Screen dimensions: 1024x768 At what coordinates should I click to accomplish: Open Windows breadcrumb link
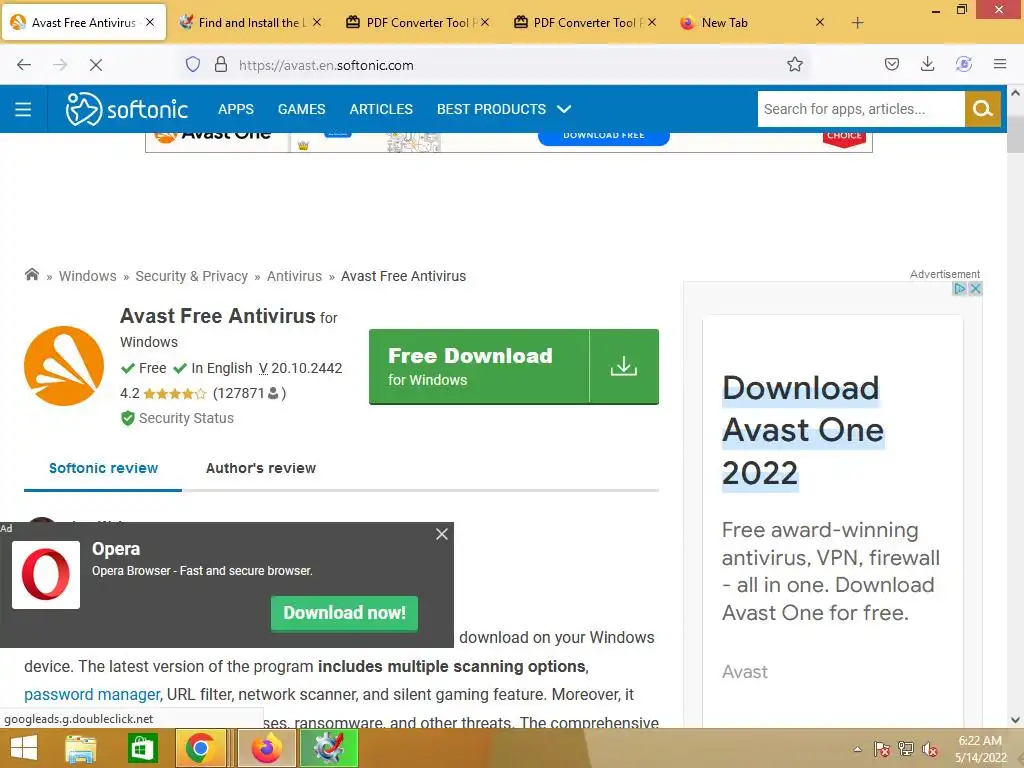(x=88, y=276)
